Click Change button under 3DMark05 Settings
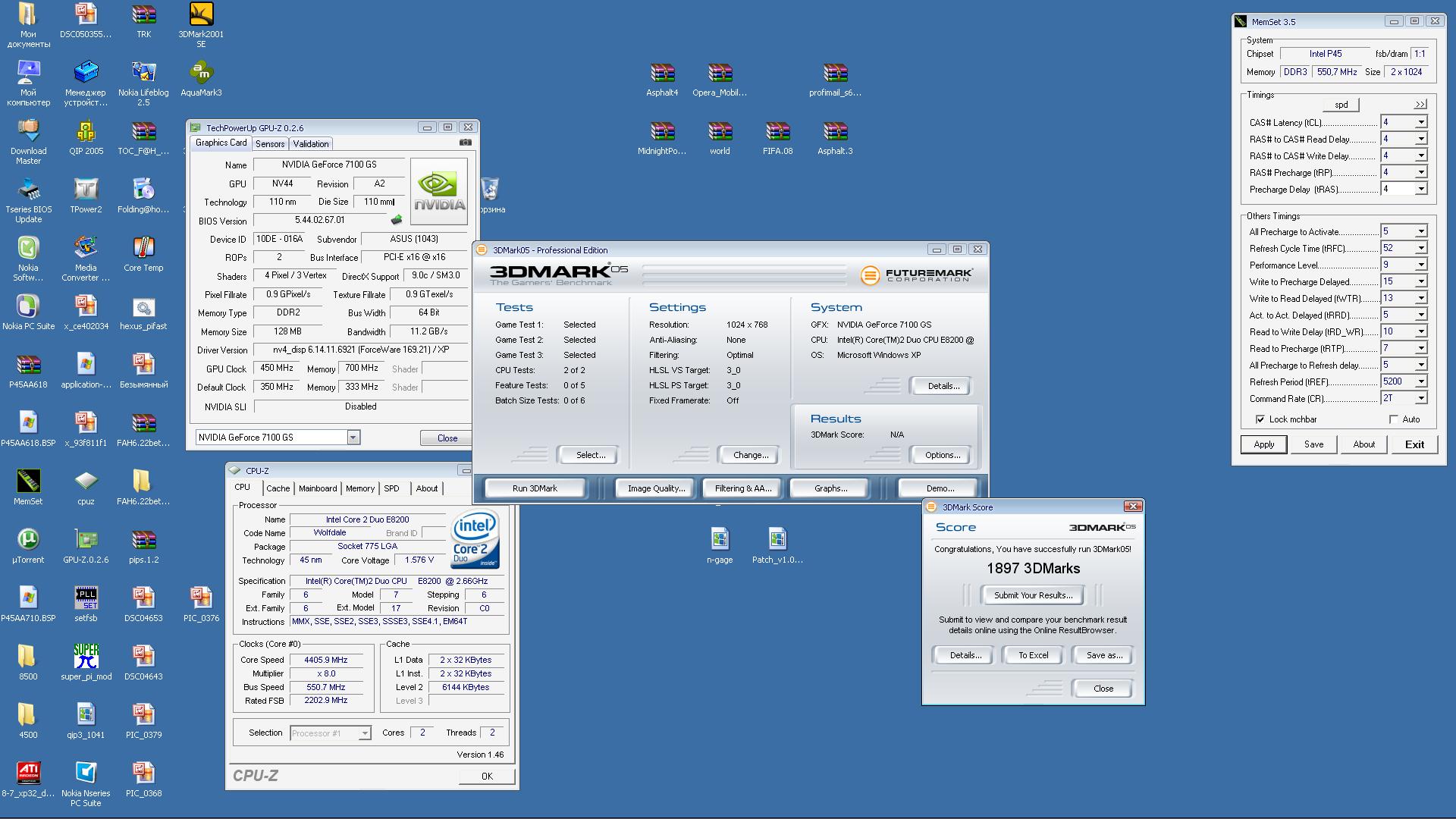Image resolution: width=1456 pixels, height=819 pixels. [751, 455]
